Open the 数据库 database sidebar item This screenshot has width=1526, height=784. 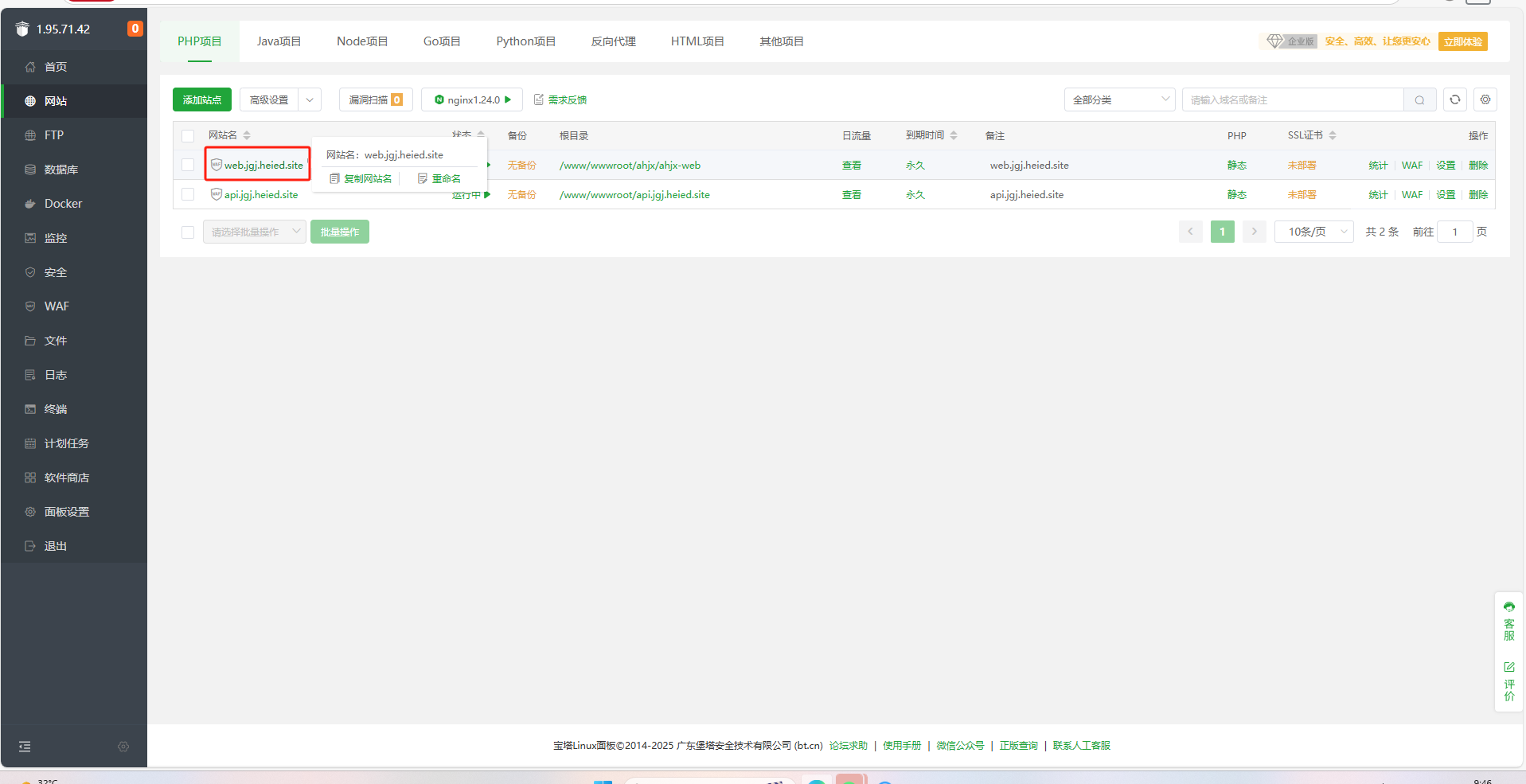[74, 170]
